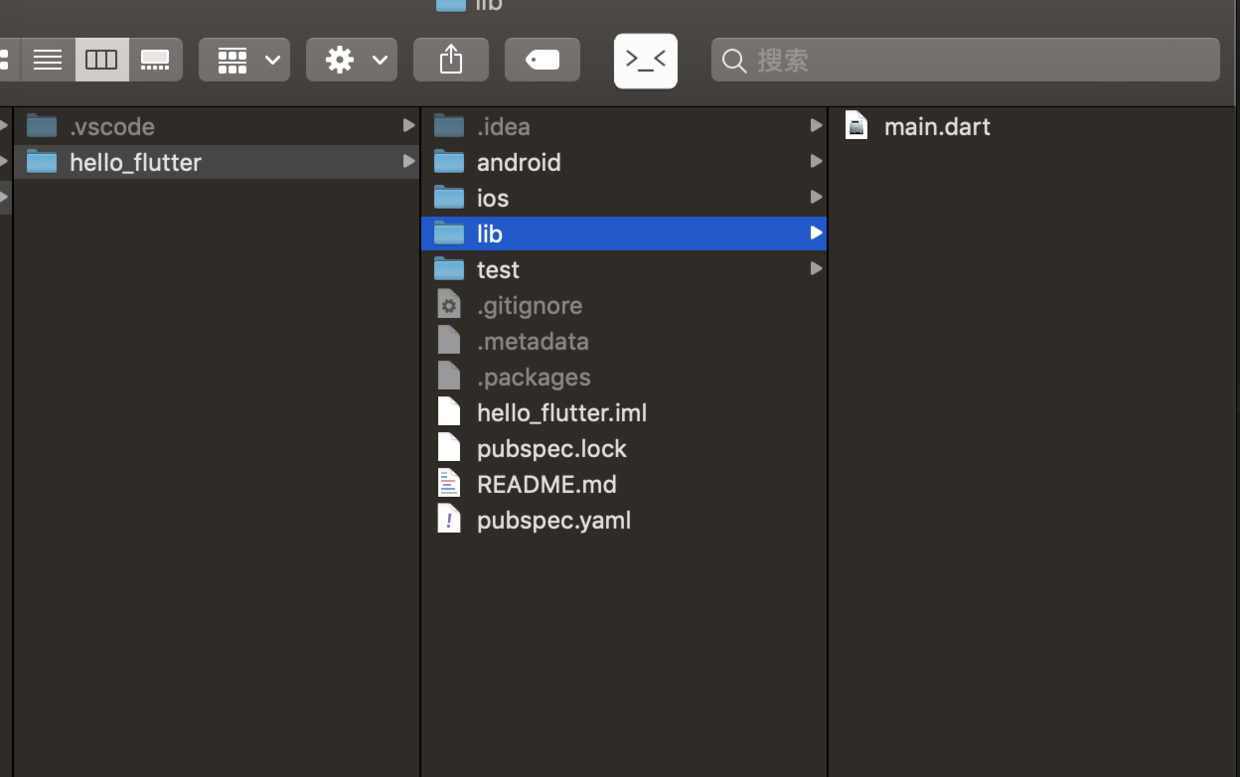This screenshot has width=1240, height=777.
Task: Click the Edit Tags toolbar button
Action: (542, 60)
